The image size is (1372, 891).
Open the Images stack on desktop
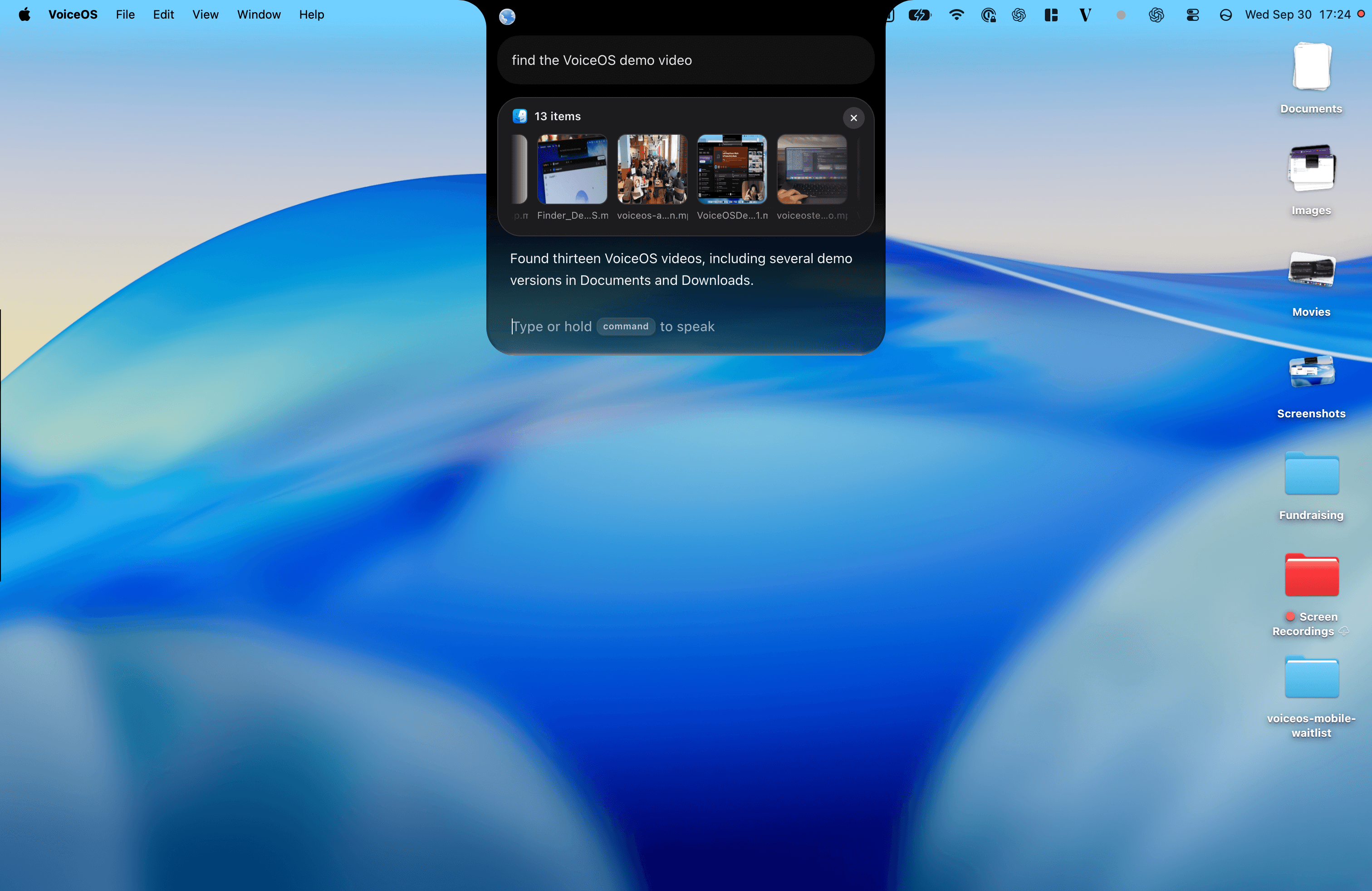(1311, 179)
